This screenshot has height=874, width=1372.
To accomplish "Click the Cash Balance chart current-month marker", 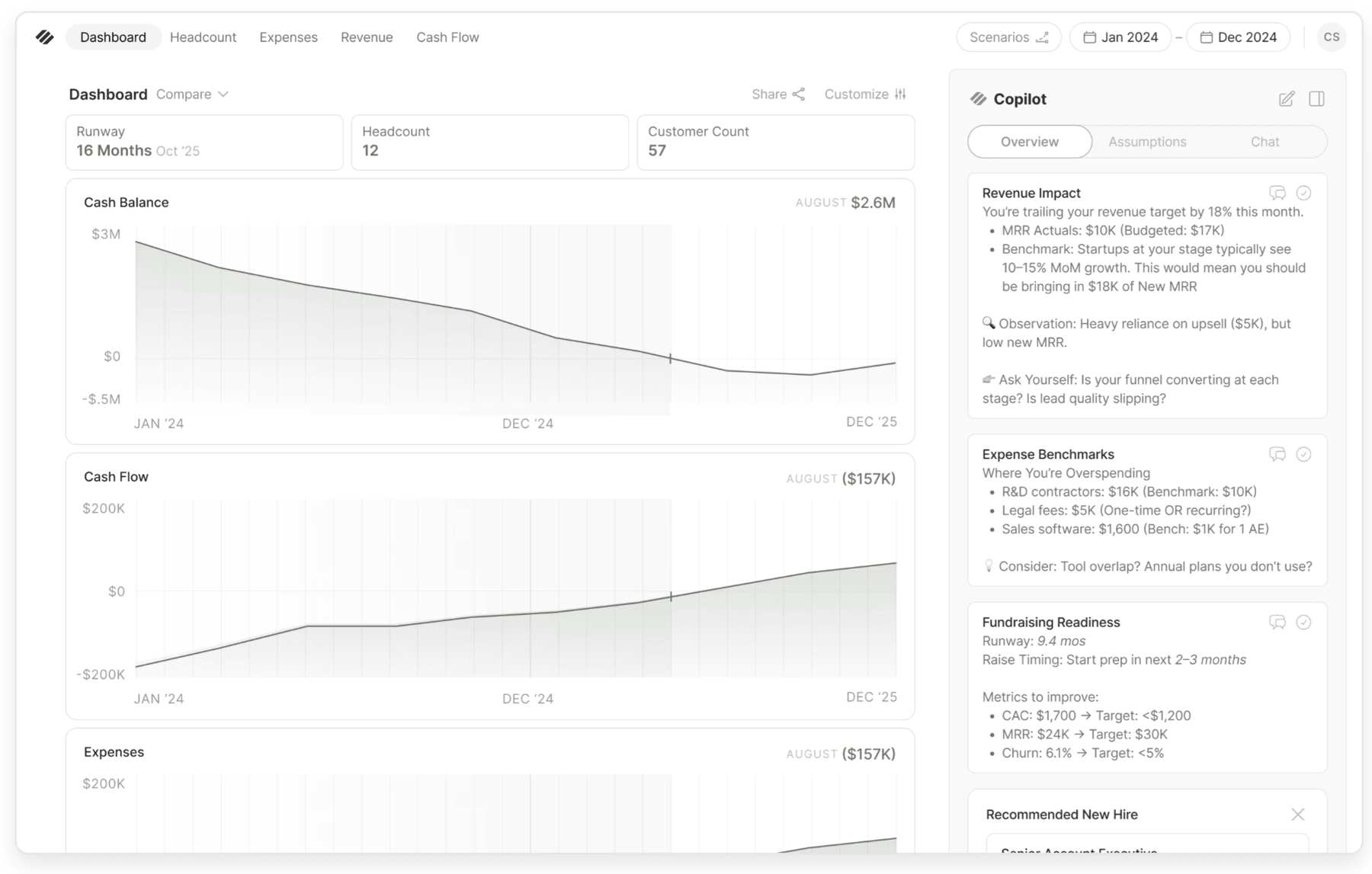I will tap(670, 358).
